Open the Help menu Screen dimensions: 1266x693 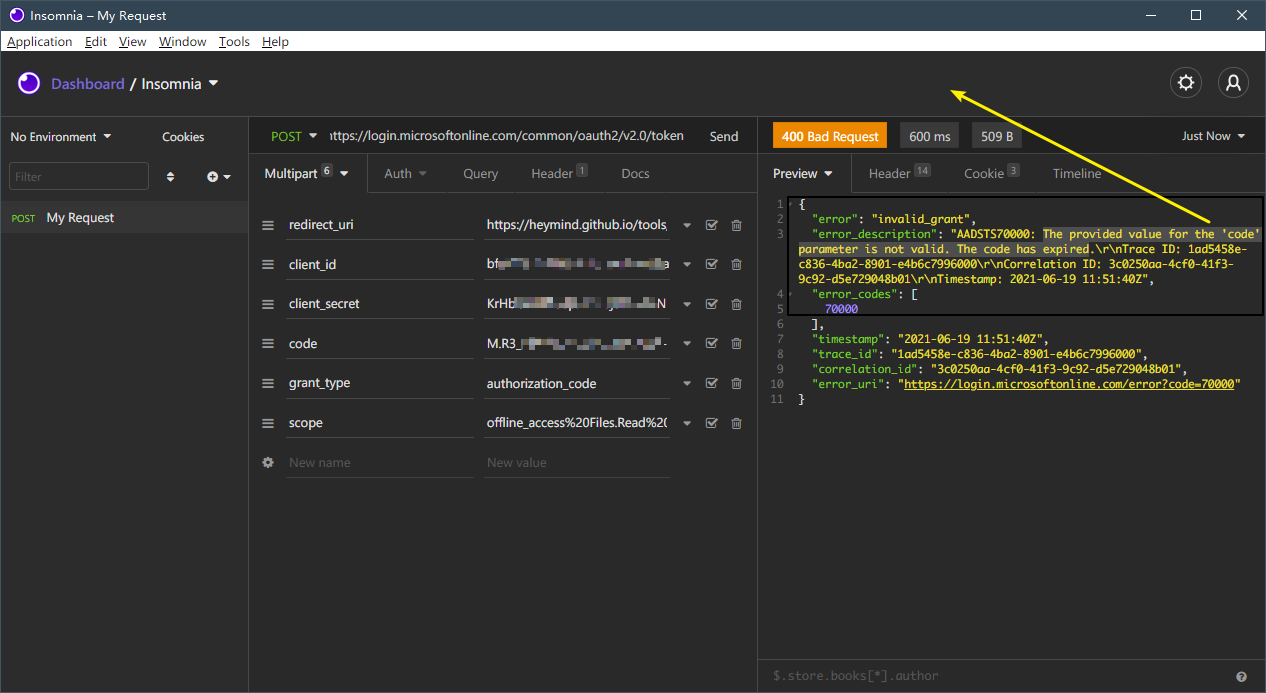[275, 42]
